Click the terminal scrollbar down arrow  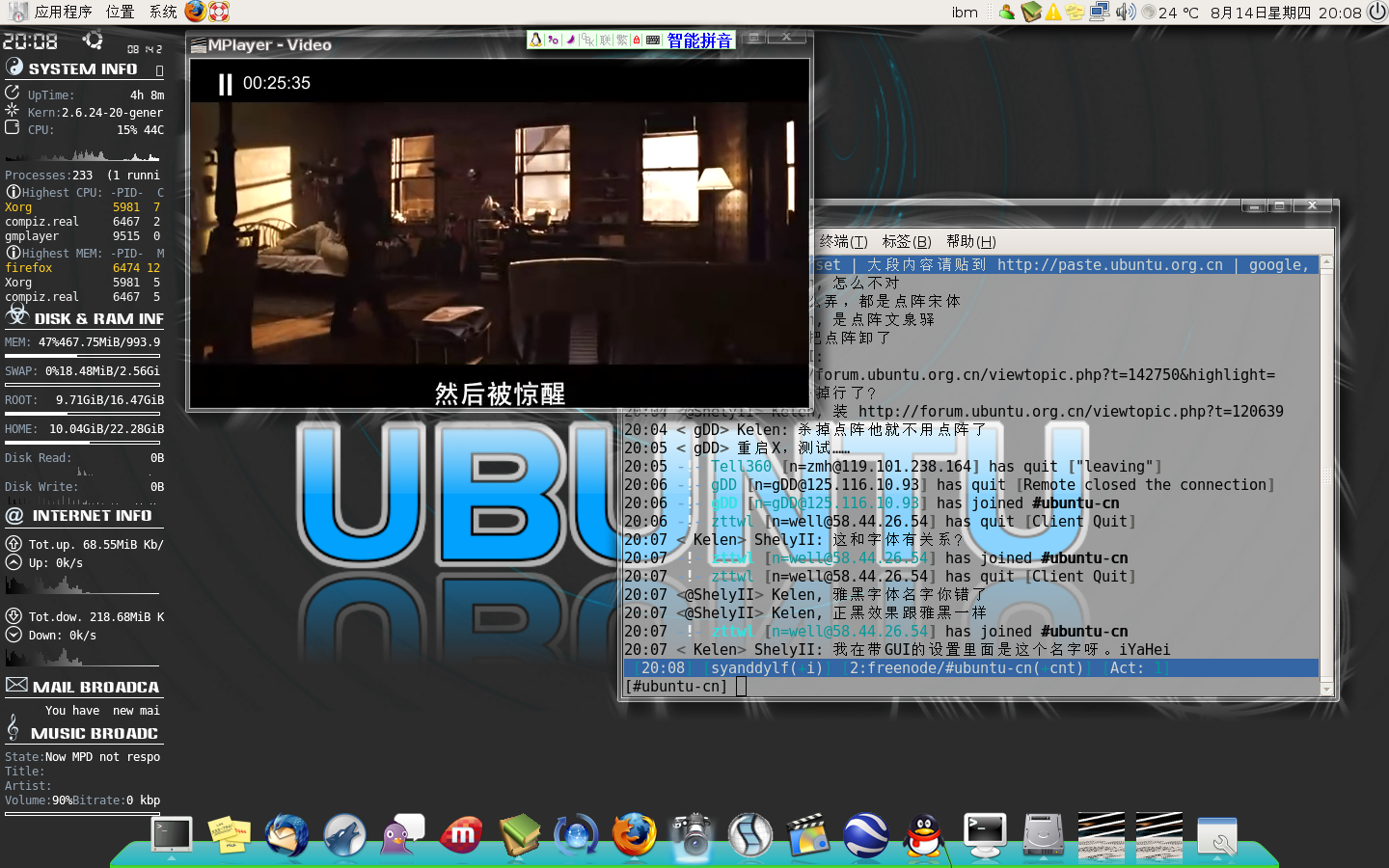point(1326,689)
